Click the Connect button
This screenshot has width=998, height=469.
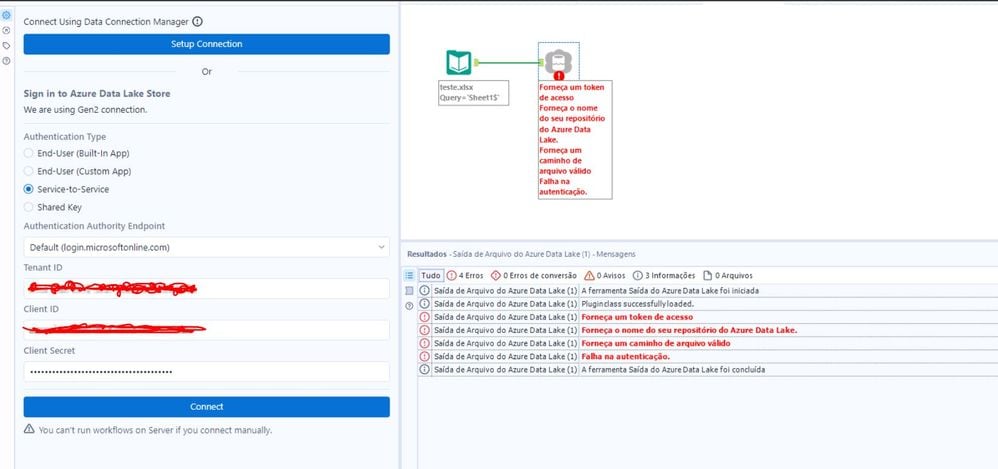(x=207, y=407)
